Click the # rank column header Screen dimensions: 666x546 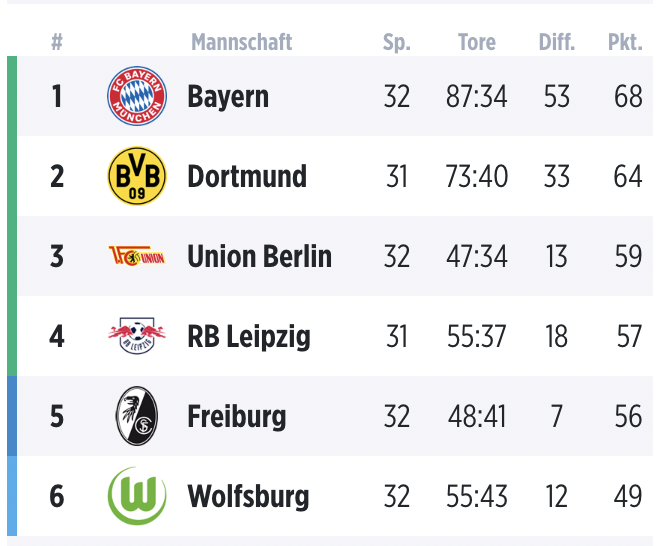pos(57,42)
